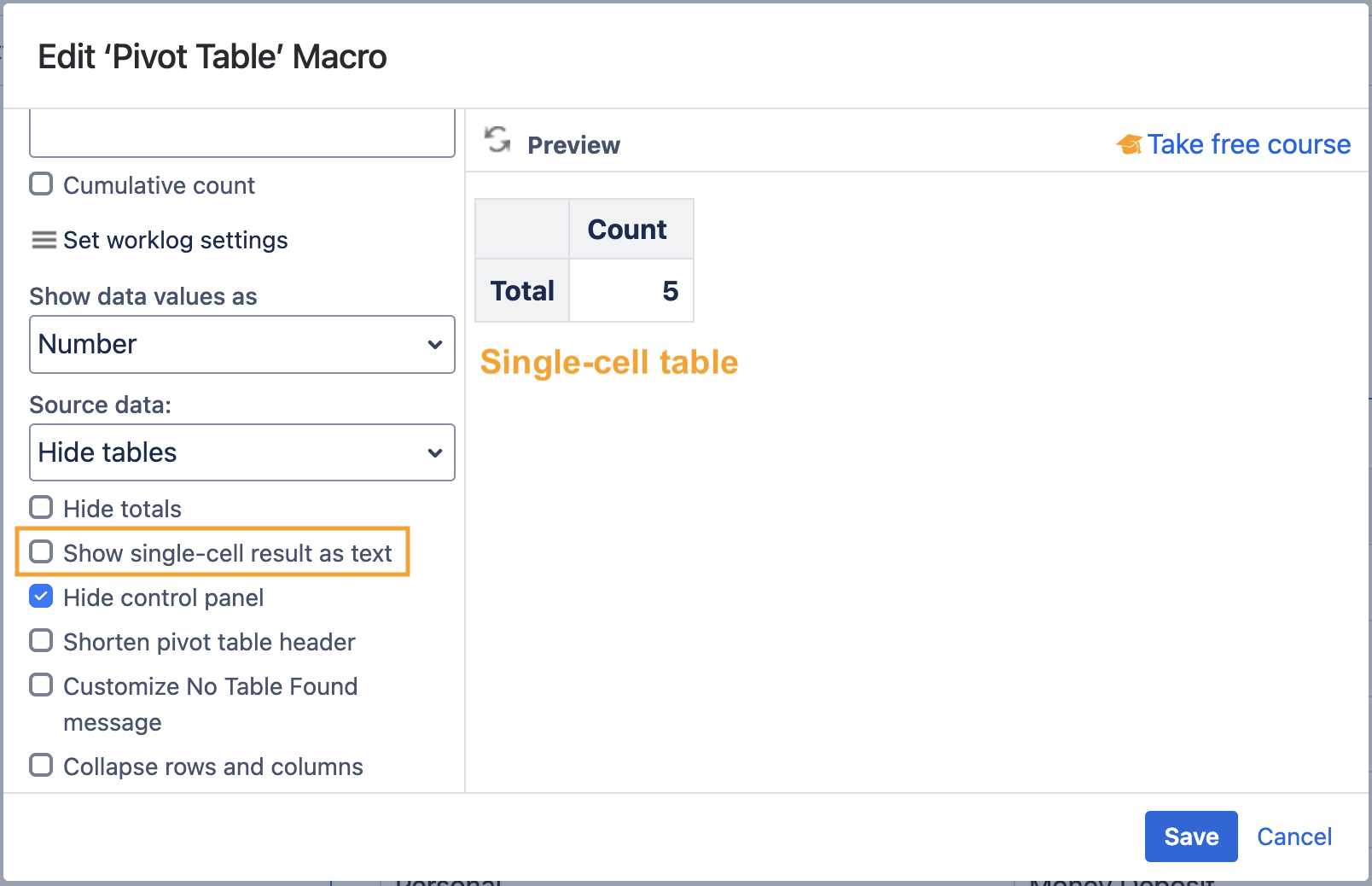Cancel editing the Pivot Table macro
Screen dimensions: 1372x886
click(1294, 836)
